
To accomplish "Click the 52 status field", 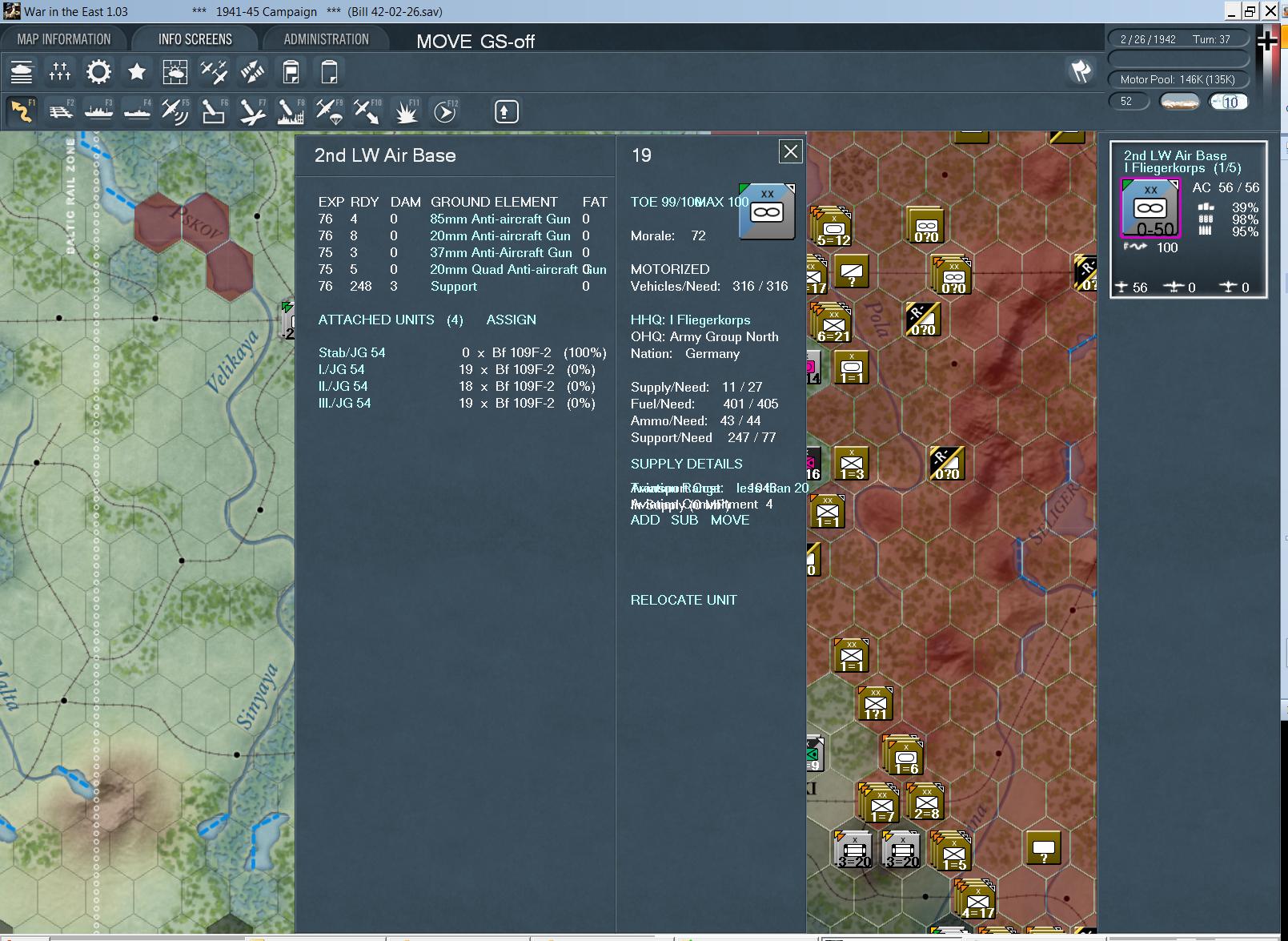I will click(x=1129, y=101).
